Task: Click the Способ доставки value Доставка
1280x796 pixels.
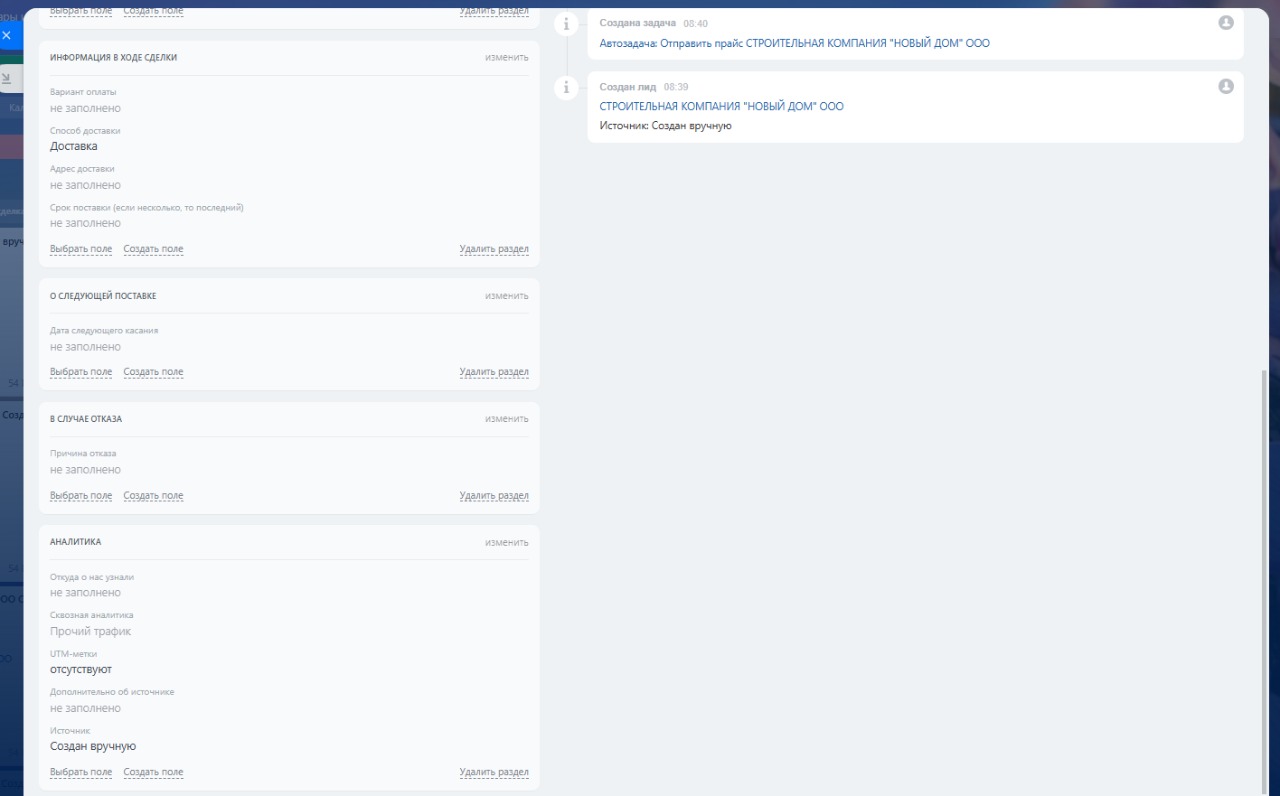Action: click(x=74, y=146)
